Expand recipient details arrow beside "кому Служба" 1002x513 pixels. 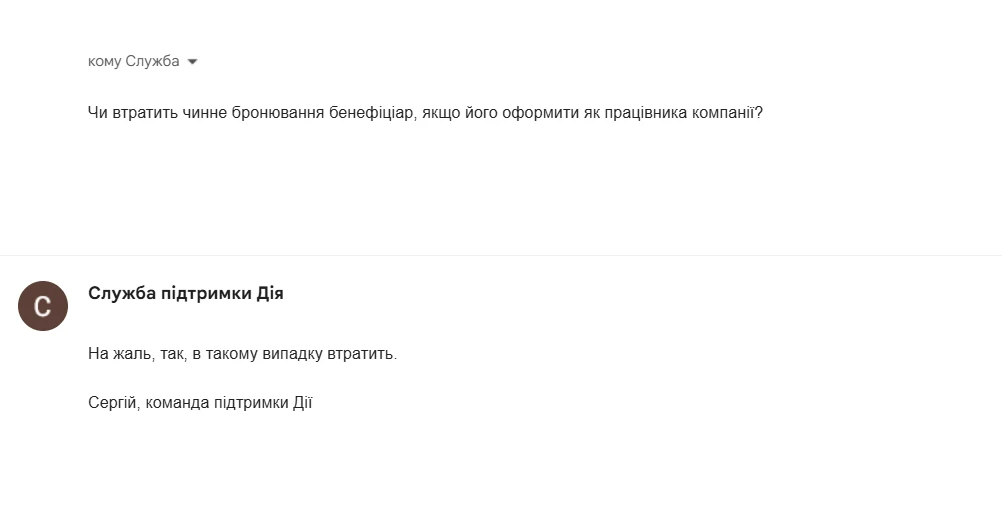[x=192, y=62]
